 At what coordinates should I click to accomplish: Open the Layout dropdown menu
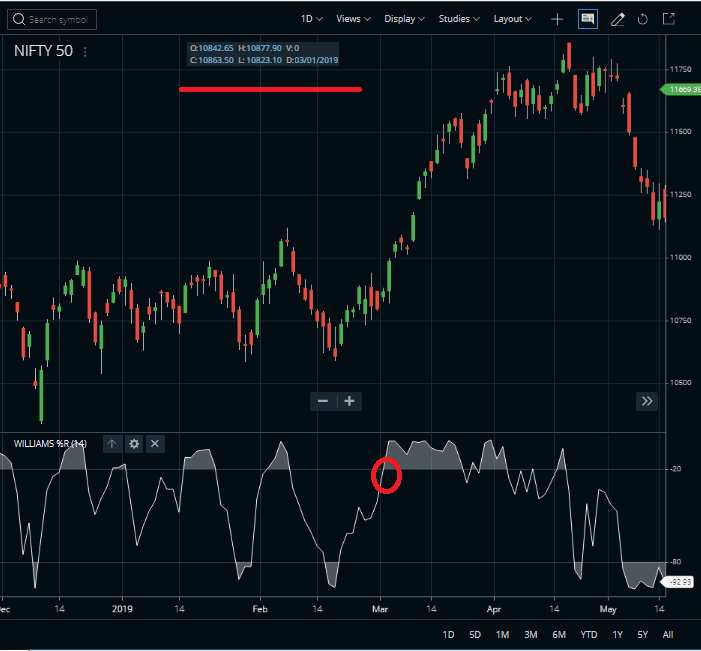[x=512, y=19]
